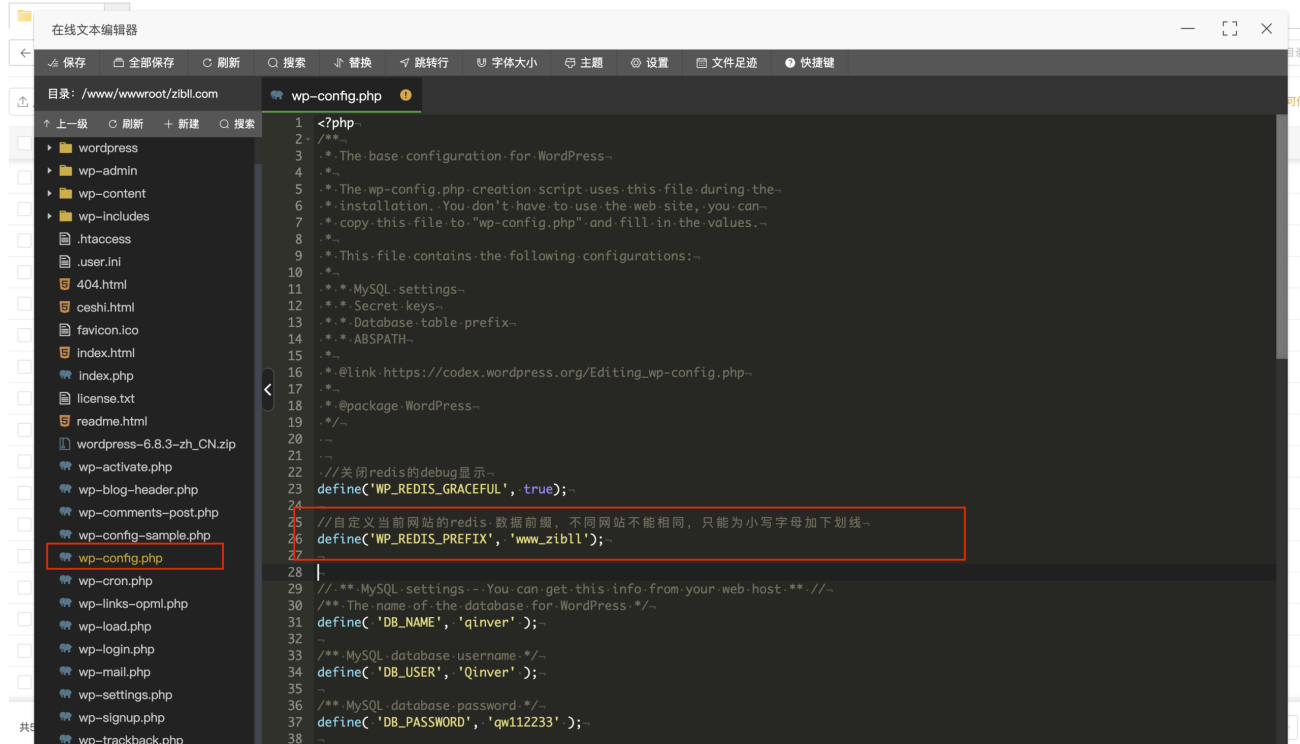Screen dimensions: 1300x744
Task: Create a new file using 新建
Action: click(182, 123)
